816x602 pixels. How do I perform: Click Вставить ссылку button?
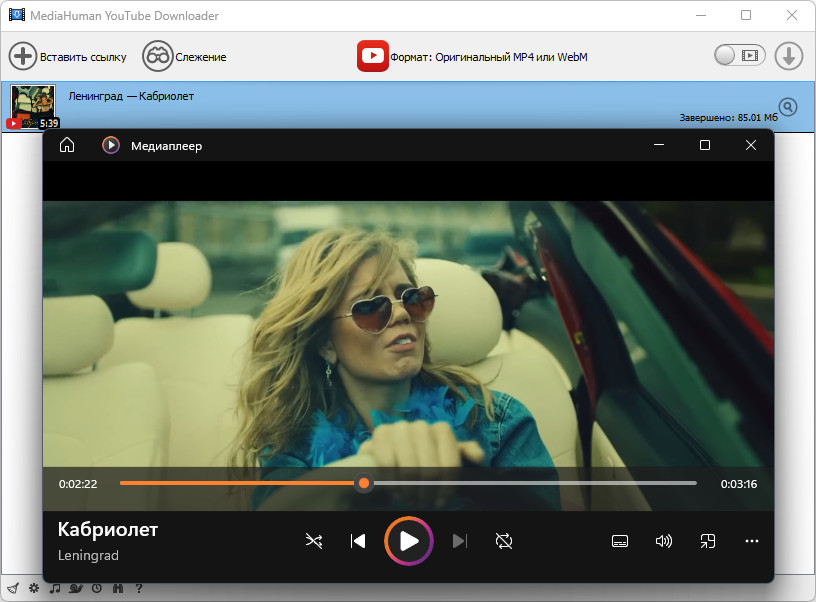(68, 56)
